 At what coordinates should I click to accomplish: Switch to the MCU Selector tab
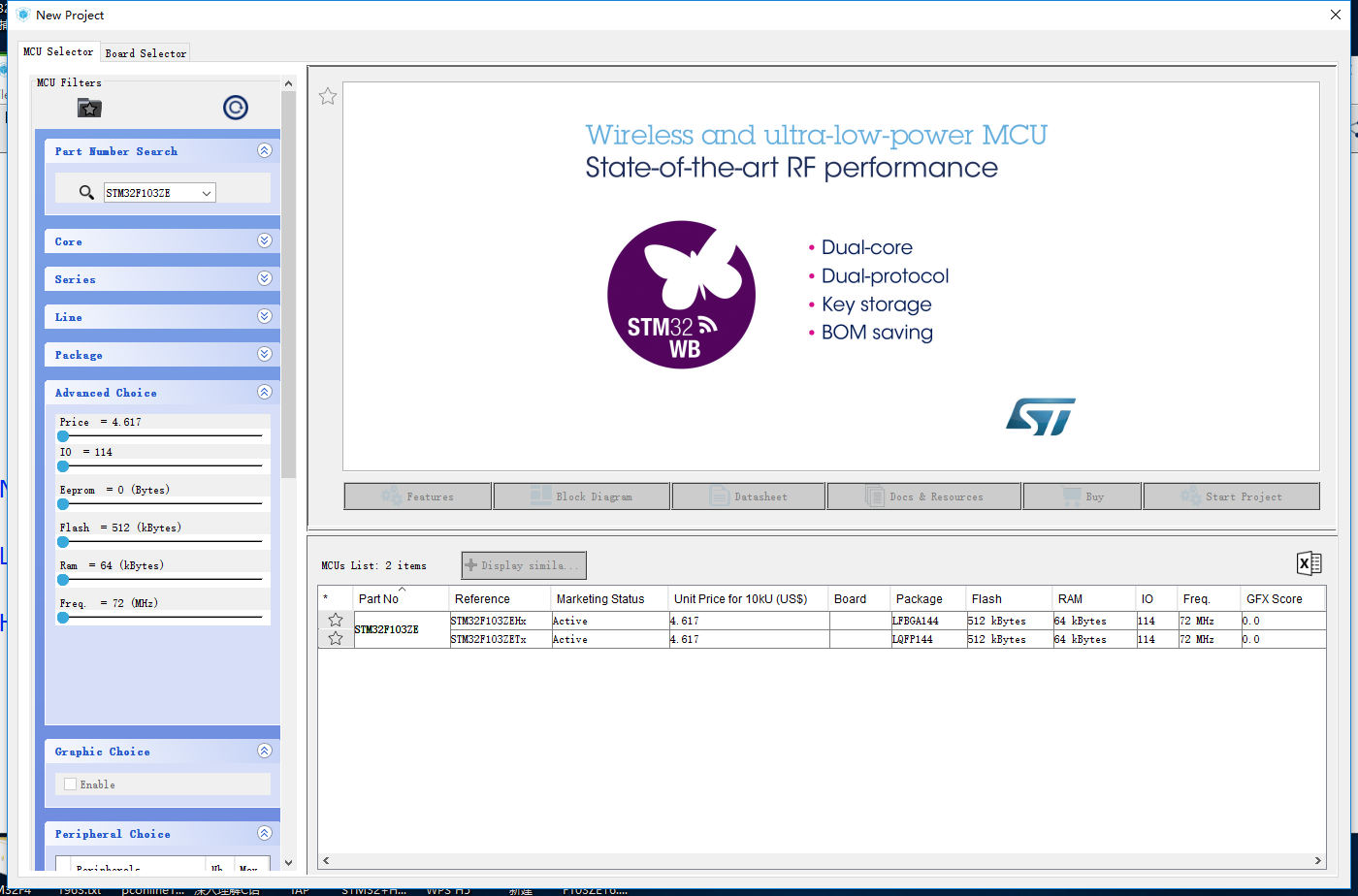[x=59, y=51]
